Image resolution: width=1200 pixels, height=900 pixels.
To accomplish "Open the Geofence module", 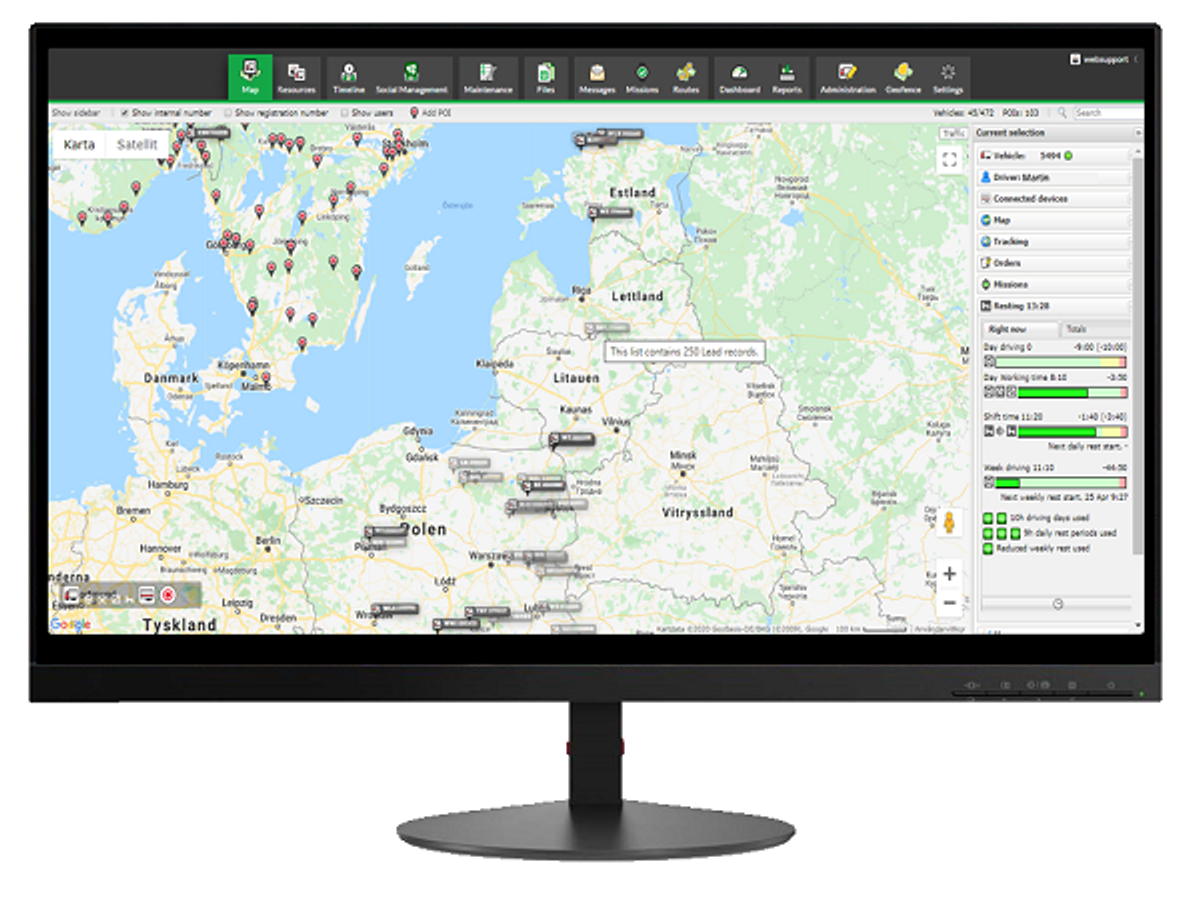I will (903, 77).
